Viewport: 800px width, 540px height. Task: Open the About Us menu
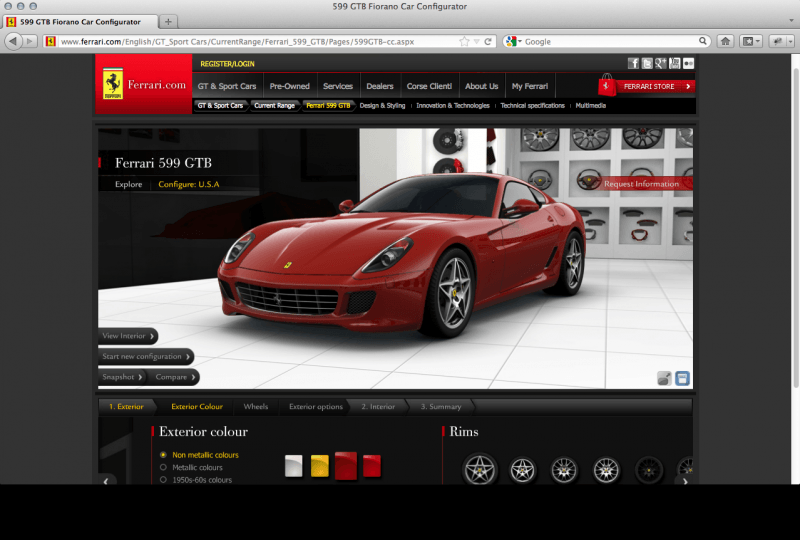(481, 86)
